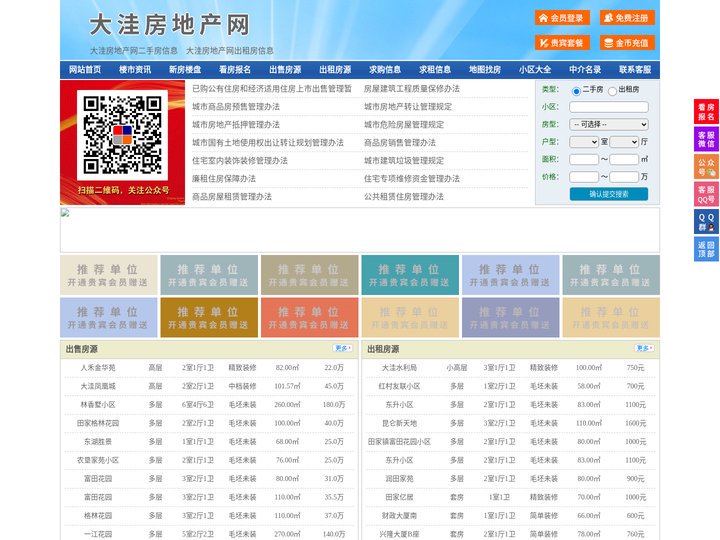Click the minimum 面积 input field

[584, 159]
